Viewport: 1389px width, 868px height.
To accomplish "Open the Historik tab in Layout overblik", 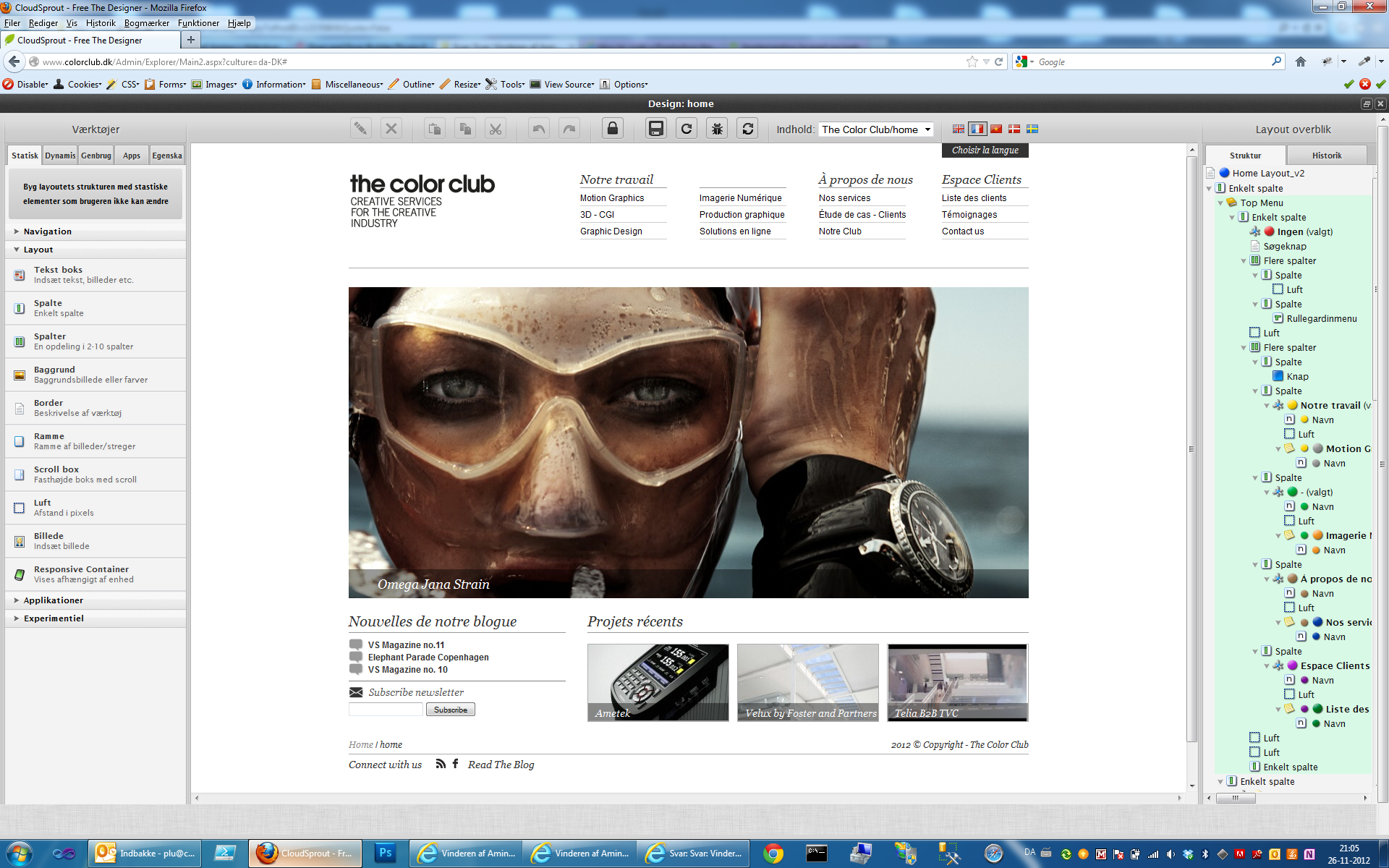I will pos(1326,156).
